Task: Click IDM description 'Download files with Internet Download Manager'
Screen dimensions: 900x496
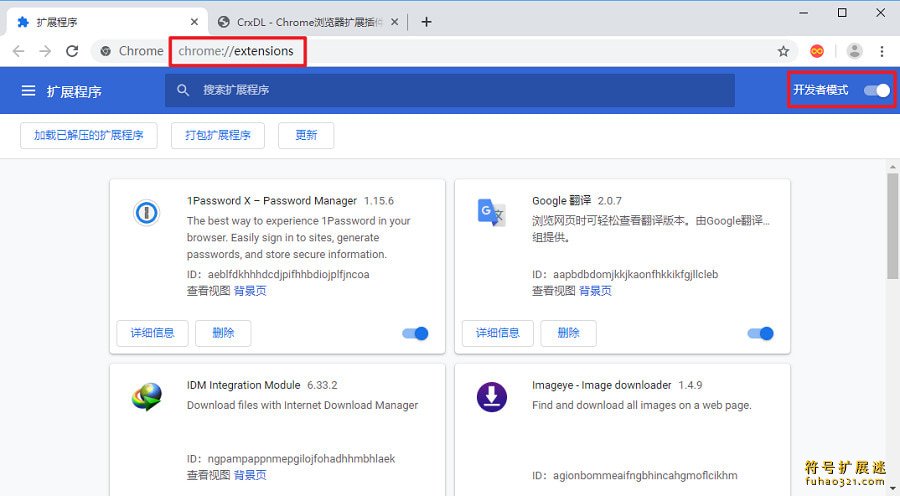Action: [302, 405]
